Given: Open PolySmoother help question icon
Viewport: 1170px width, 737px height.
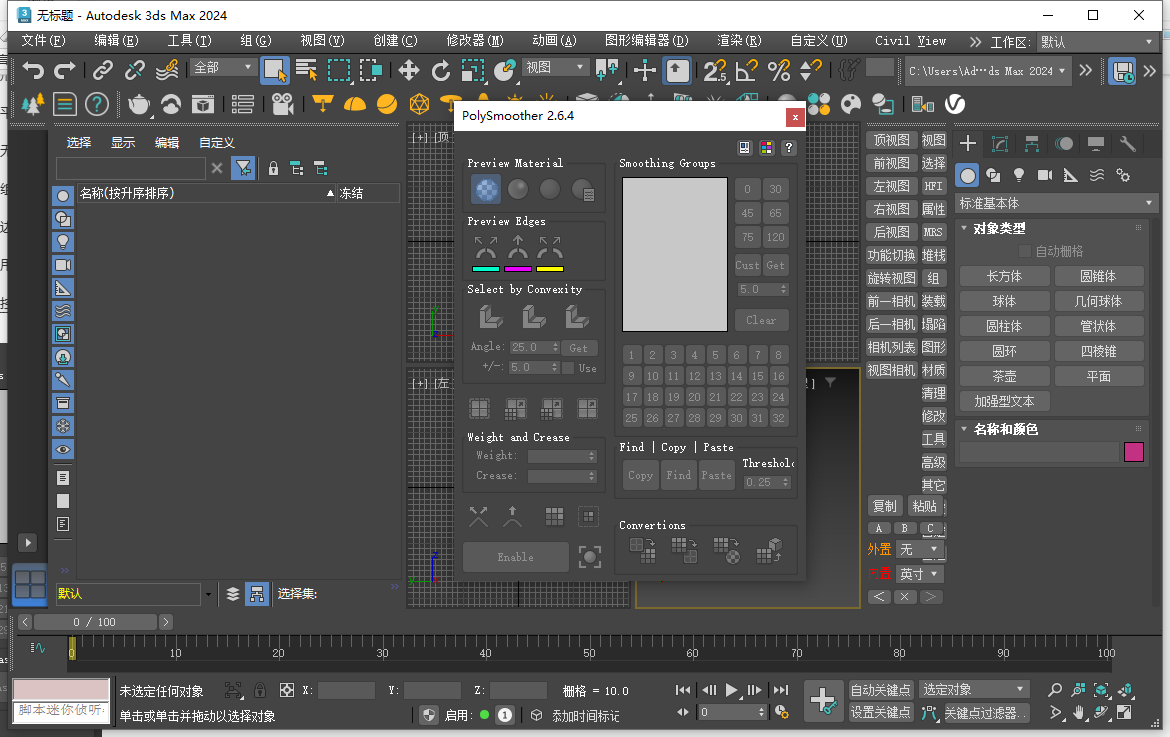Looking at the screenshot, I should 789,148.
